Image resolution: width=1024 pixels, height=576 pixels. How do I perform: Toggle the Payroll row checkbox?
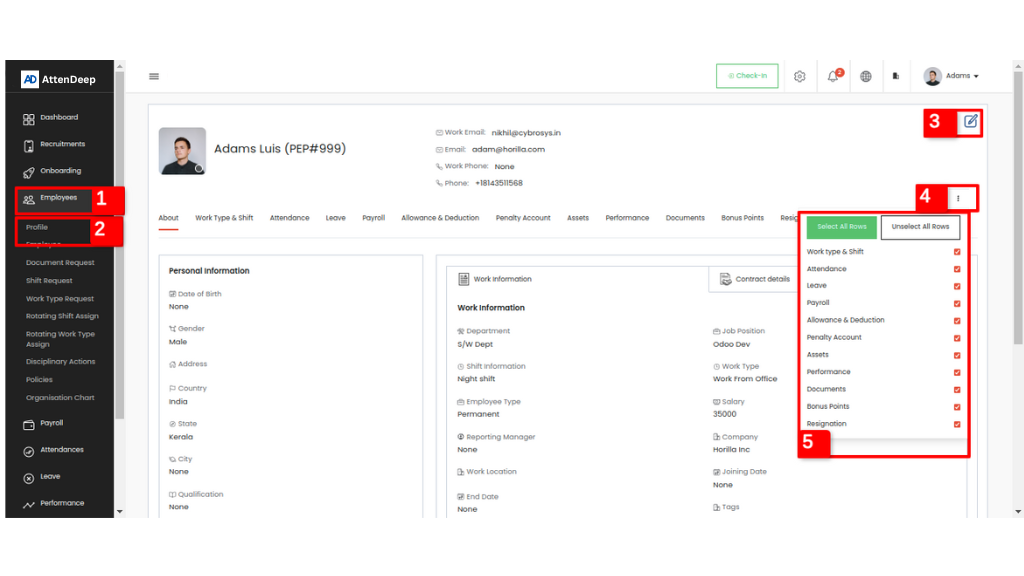pos(957,303)
